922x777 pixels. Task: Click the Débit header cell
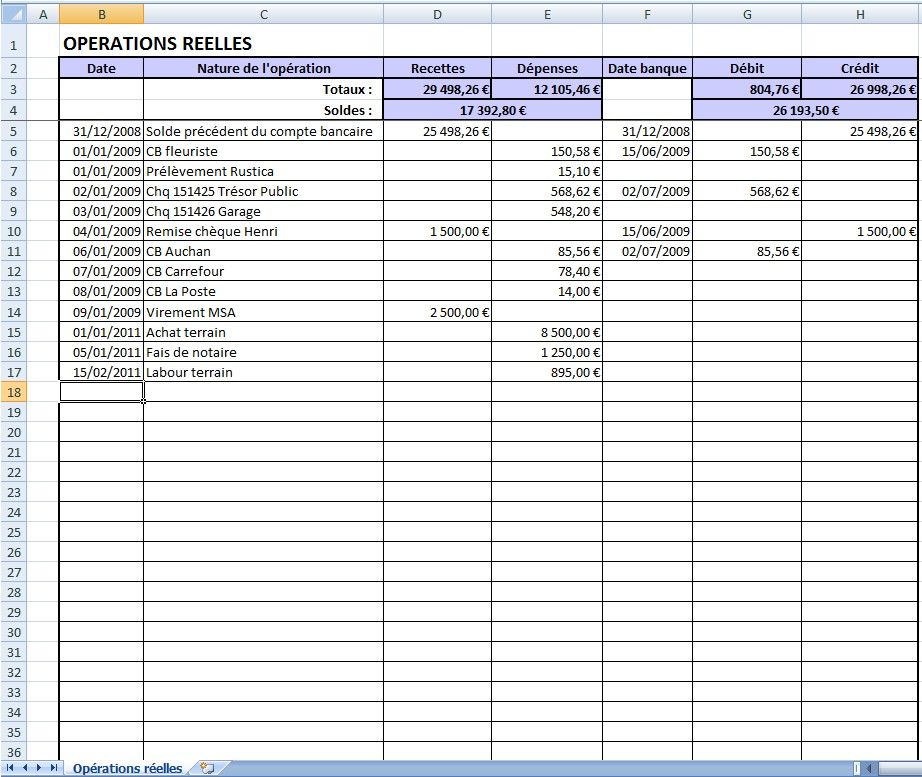tap(747, 68)
